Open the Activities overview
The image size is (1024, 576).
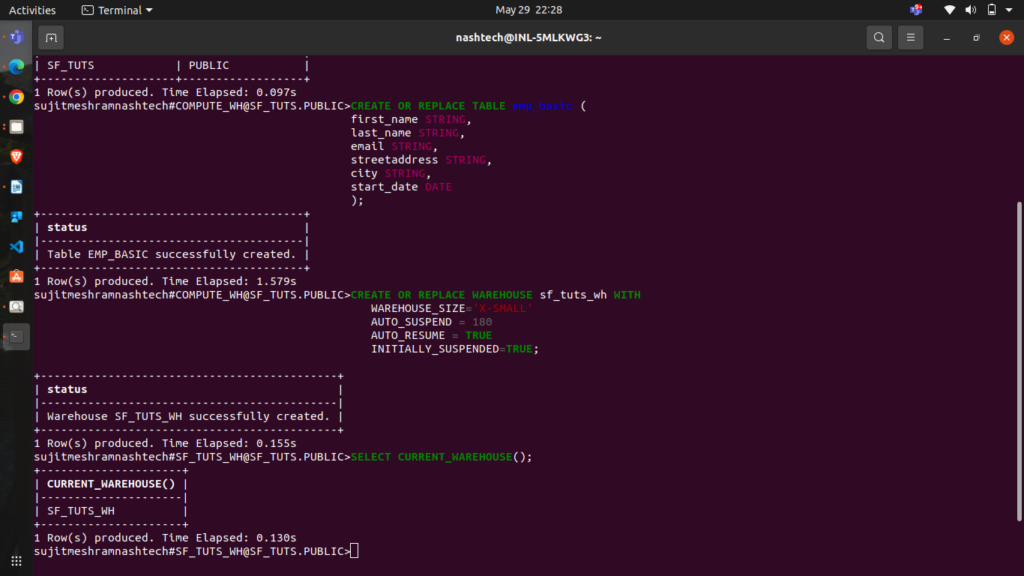pos(31,10)
